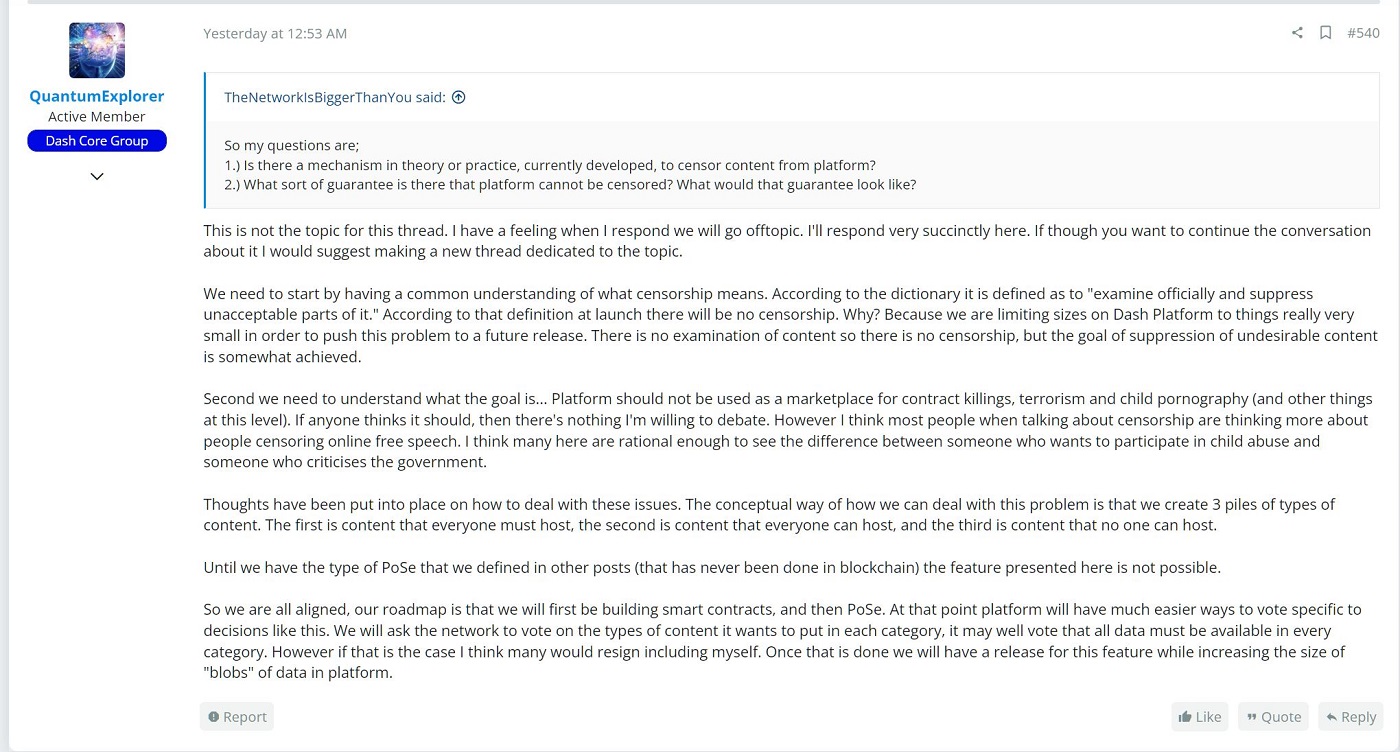
Task: Click the reply arrow icon beside Reply
Action: 1331,716
